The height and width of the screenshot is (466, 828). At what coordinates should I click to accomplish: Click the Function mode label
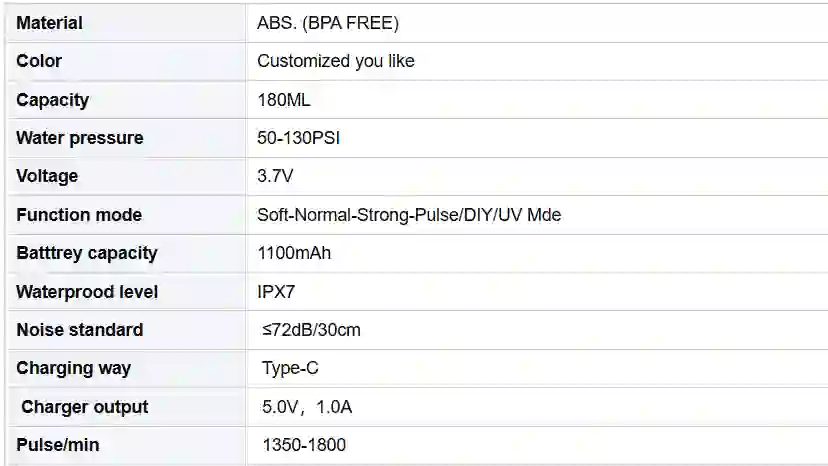pos(79,215)
